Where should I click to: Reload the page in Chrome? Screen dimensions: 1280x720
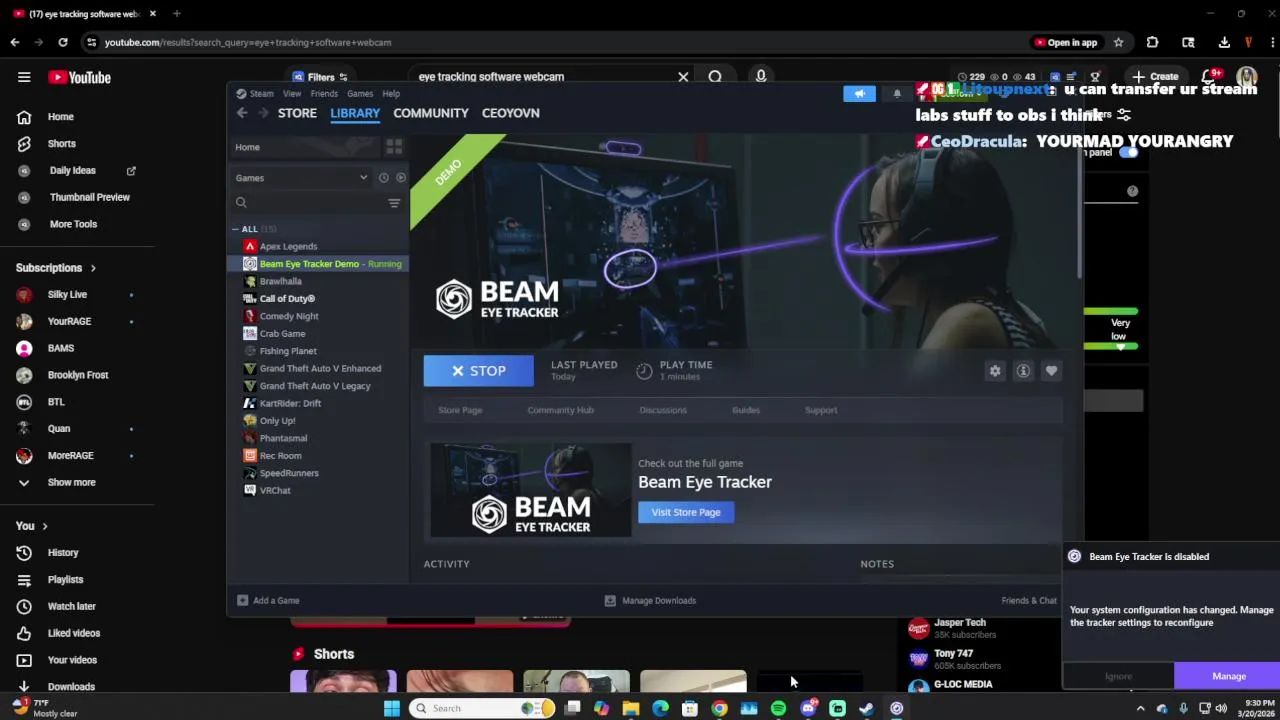(x=62, y=42)
